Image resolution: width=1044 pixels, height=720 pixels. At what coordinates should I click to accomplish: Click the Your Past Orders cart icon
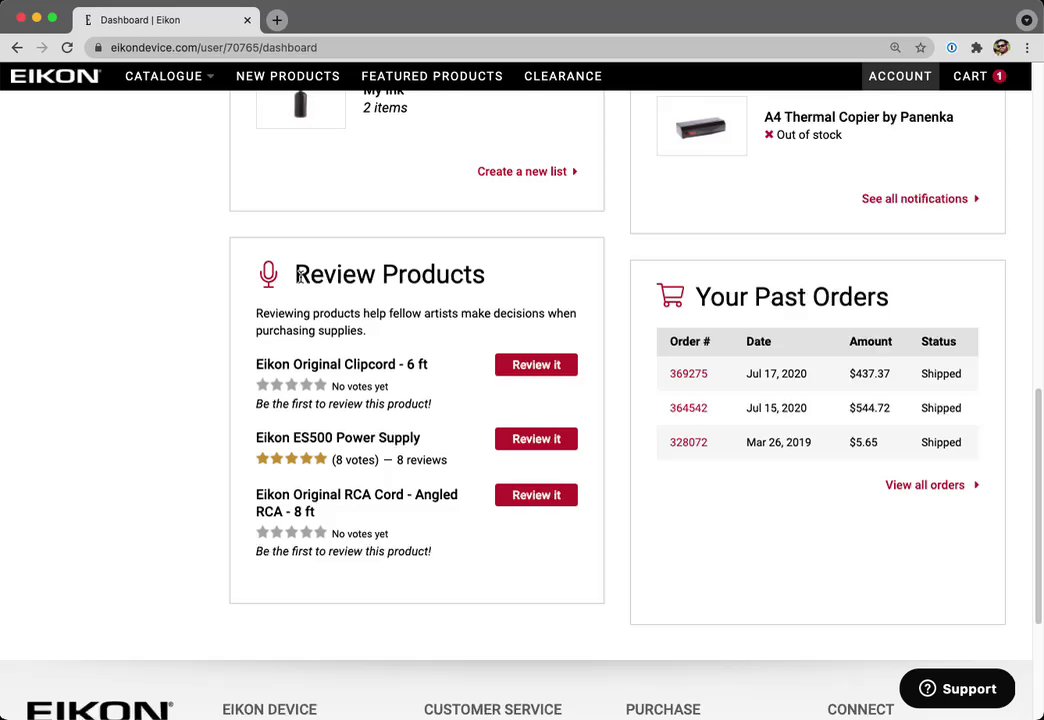coord(670,296)
